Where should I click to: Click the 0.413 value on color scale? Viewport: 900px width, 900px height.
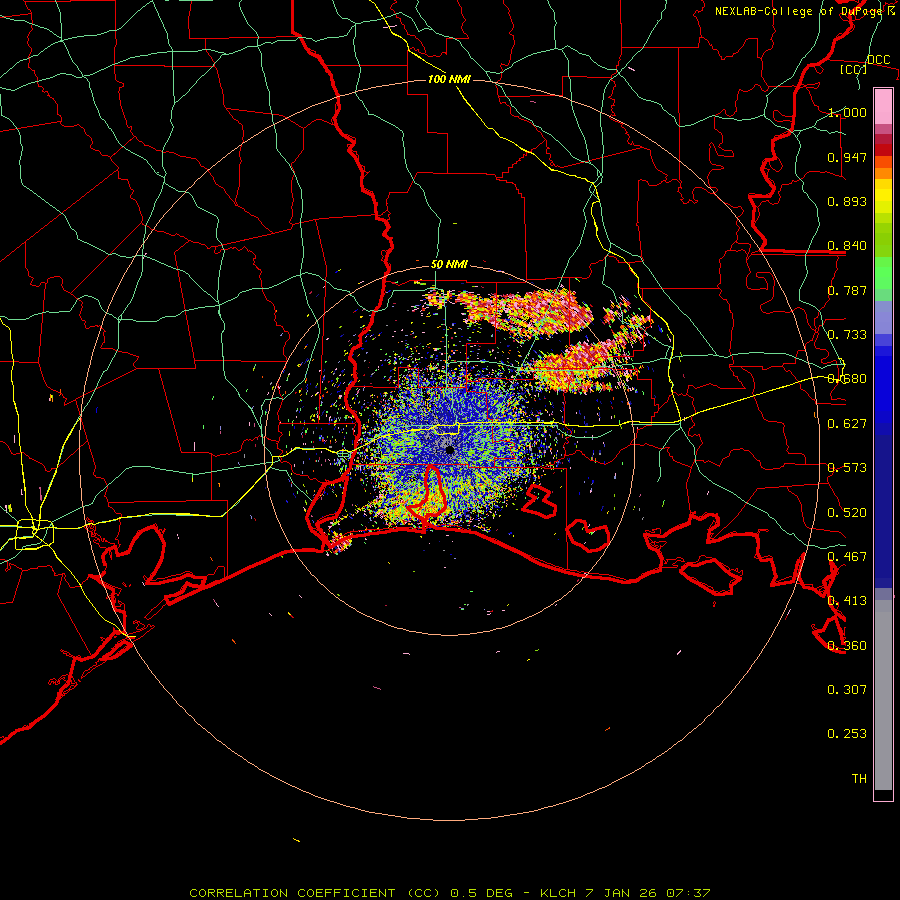click(847, 601)
